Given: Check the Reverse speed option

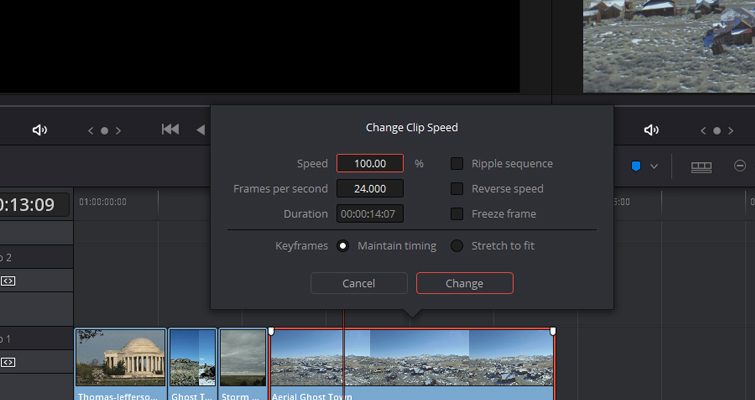Looking at the screenshot, I should click(x=457, y=189).
